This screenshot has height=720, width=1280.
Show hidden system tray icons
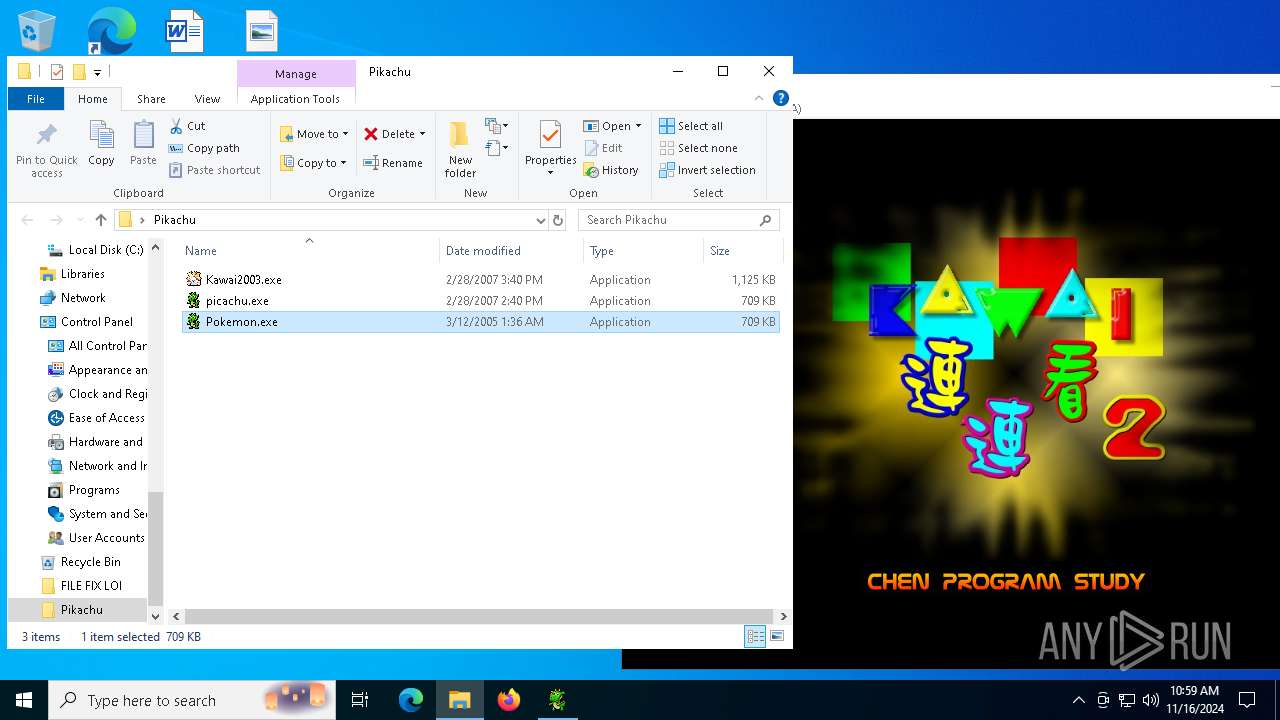coord(1078,700)
